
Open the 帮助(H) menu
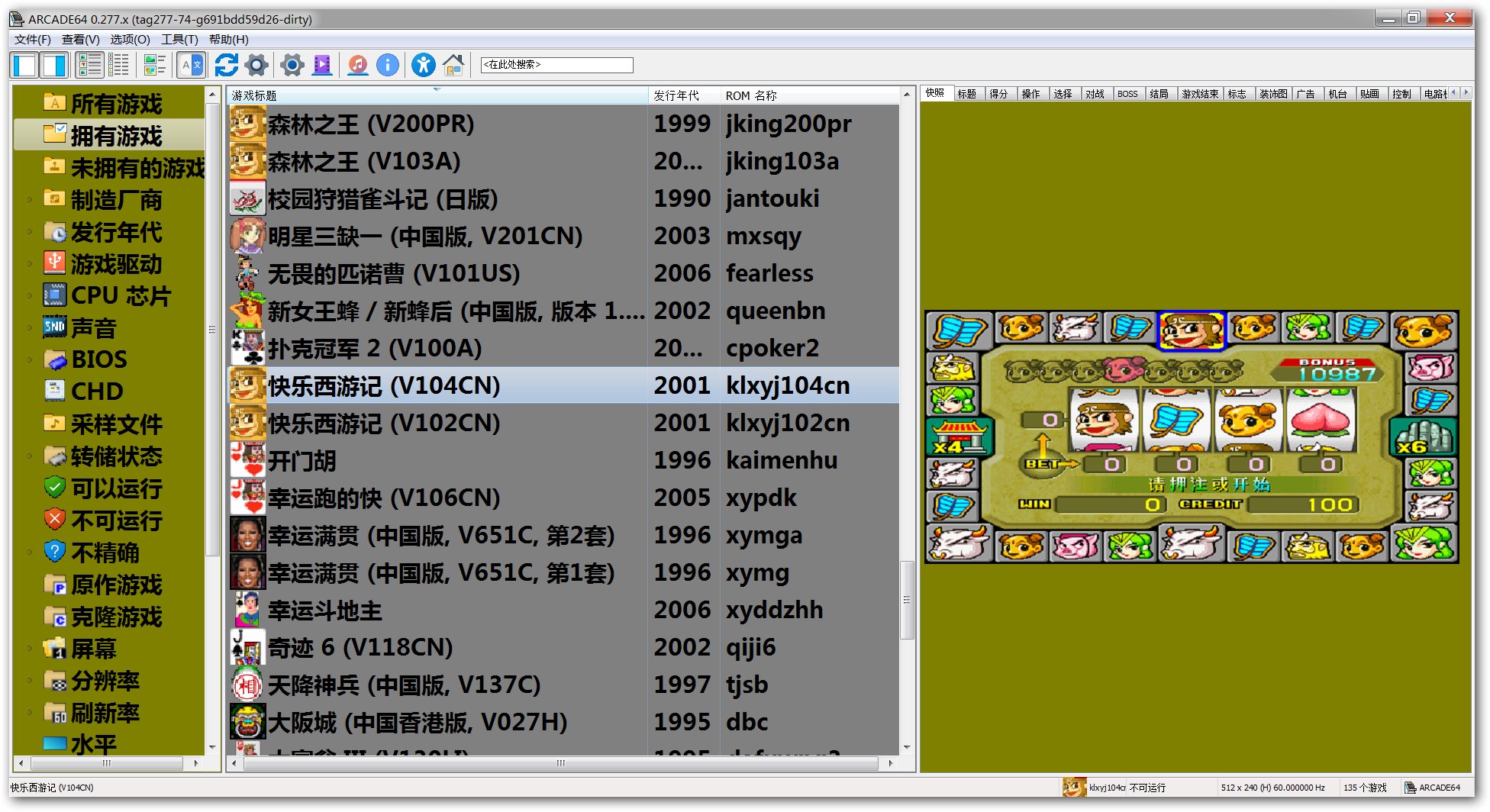[x=228, y=40]
